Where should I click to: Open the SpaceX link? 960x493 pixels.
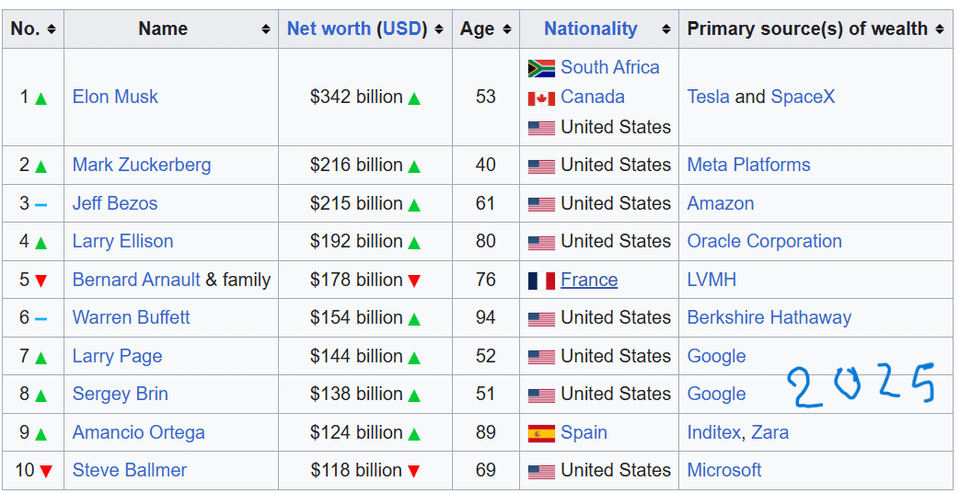pyautogui.click(x=803, y=96)
